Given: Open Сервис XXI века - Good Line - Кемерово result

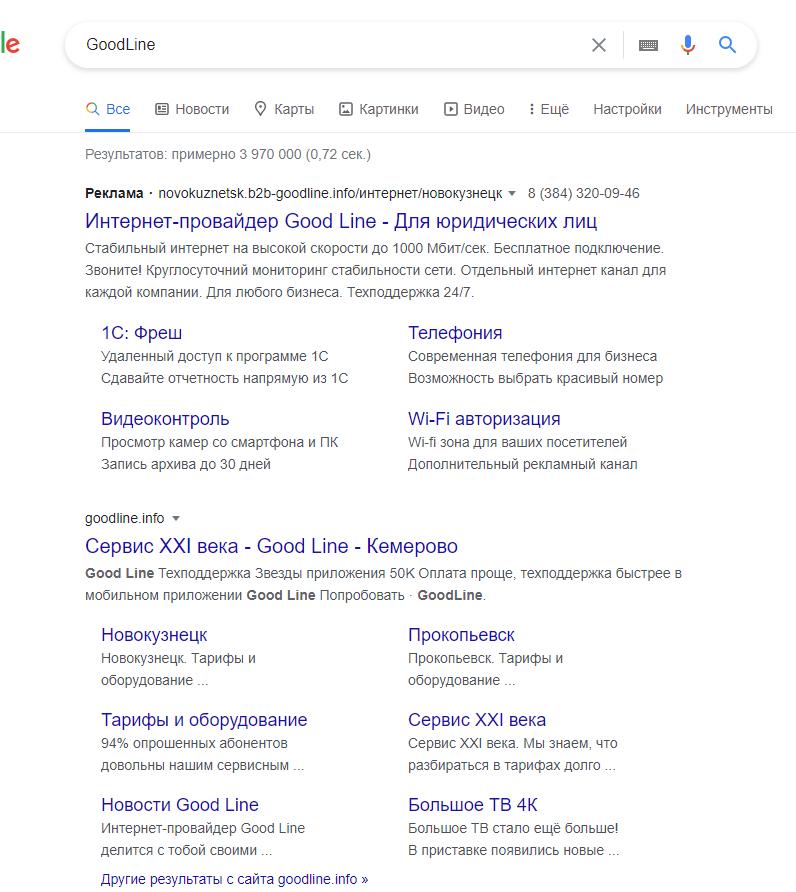Looking at the screenshot, I should tap(271, 546).
